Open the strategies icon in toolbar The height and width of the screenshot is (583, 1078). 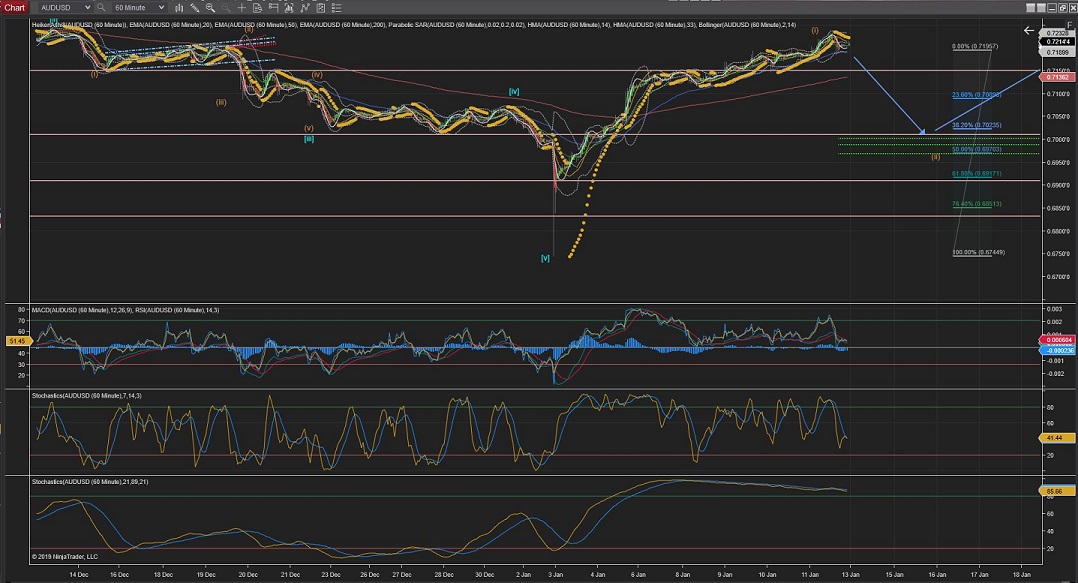coord(305,8)
